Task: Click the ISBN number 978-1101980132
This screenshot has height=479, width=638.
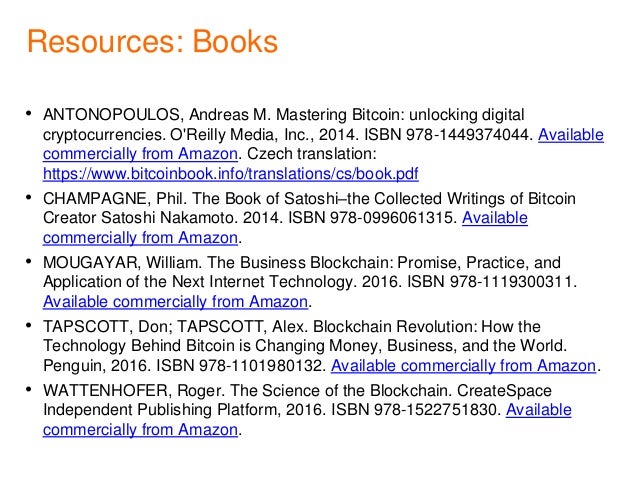Action: click(262, 365)
